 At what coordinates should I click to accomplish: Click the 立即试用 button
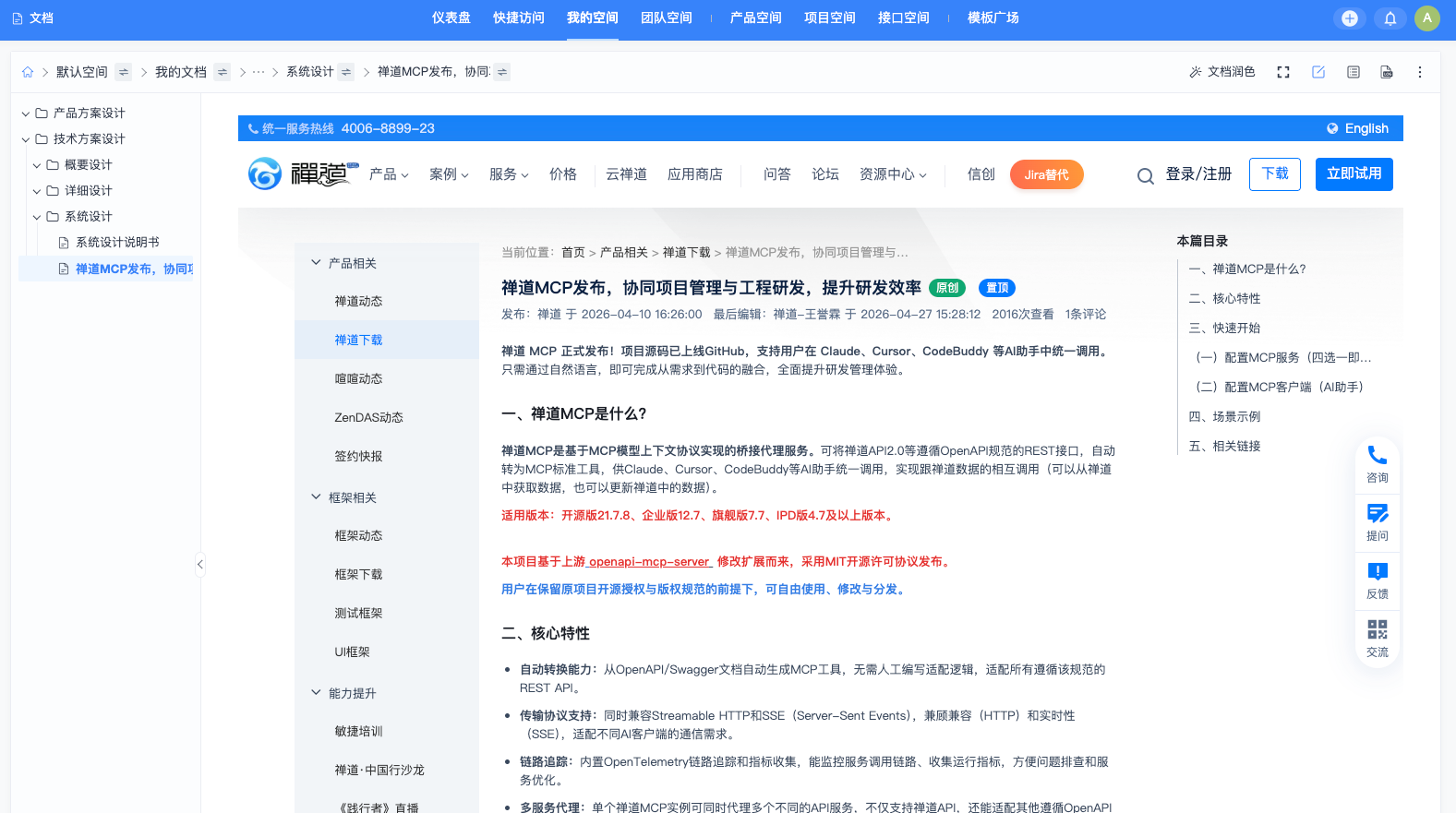1354,174
